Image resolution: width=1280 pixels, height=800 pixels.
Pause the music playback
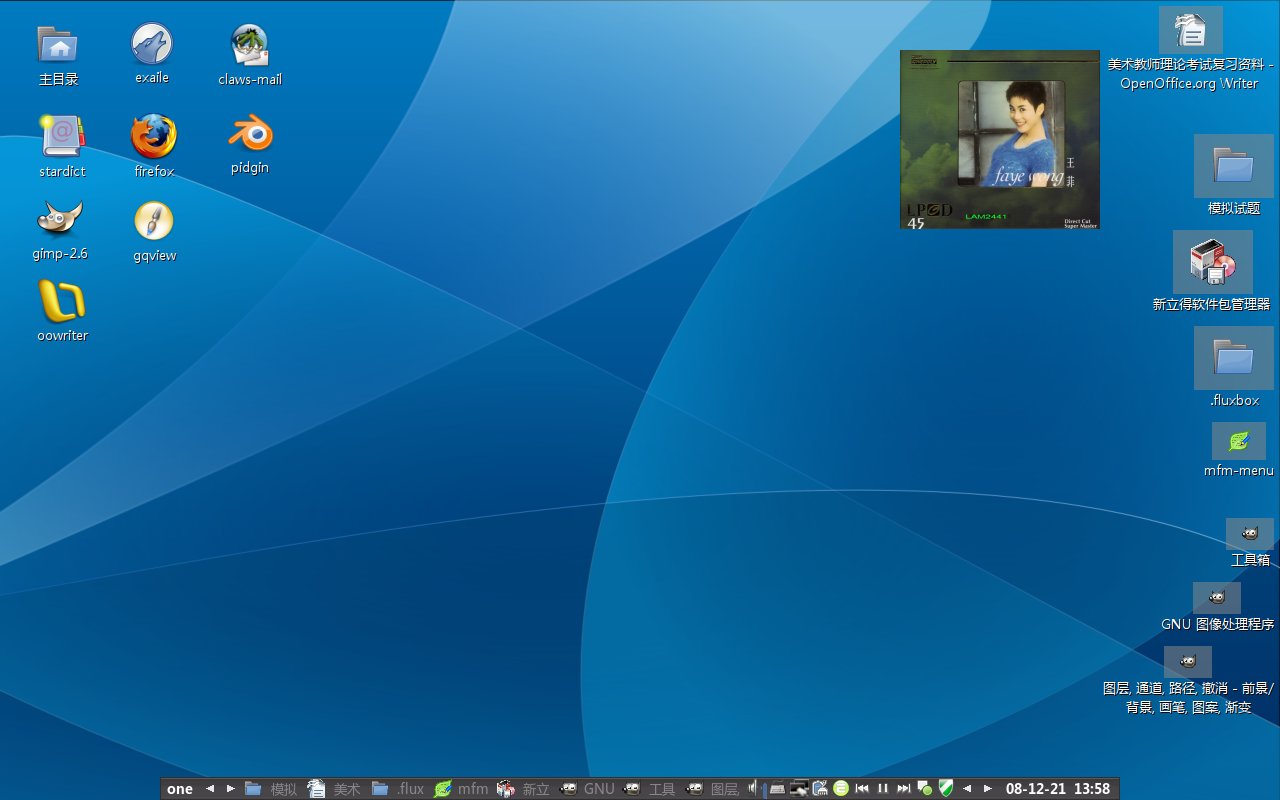(883, 789)
